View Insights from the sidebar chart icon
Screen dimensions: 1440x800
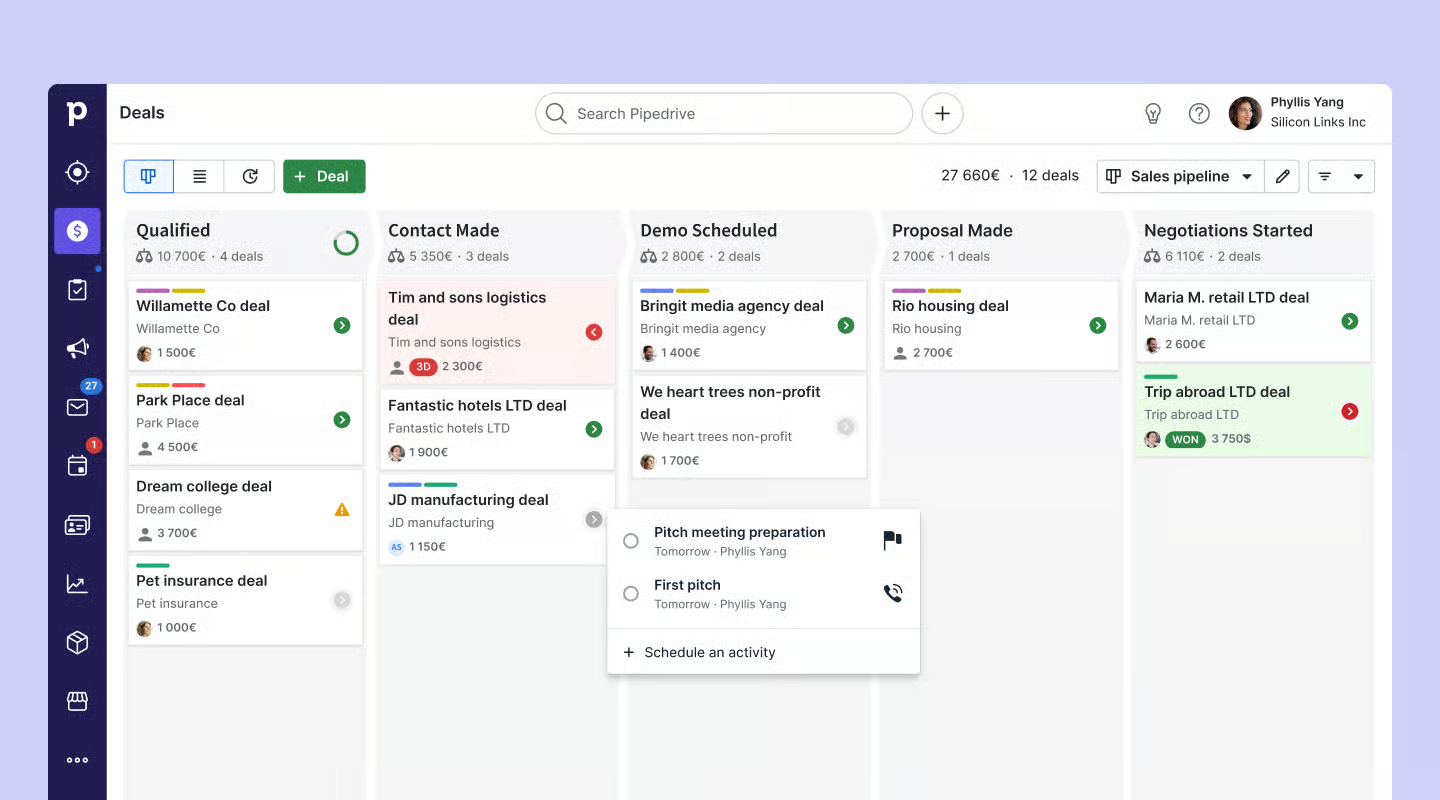point(77,583)
